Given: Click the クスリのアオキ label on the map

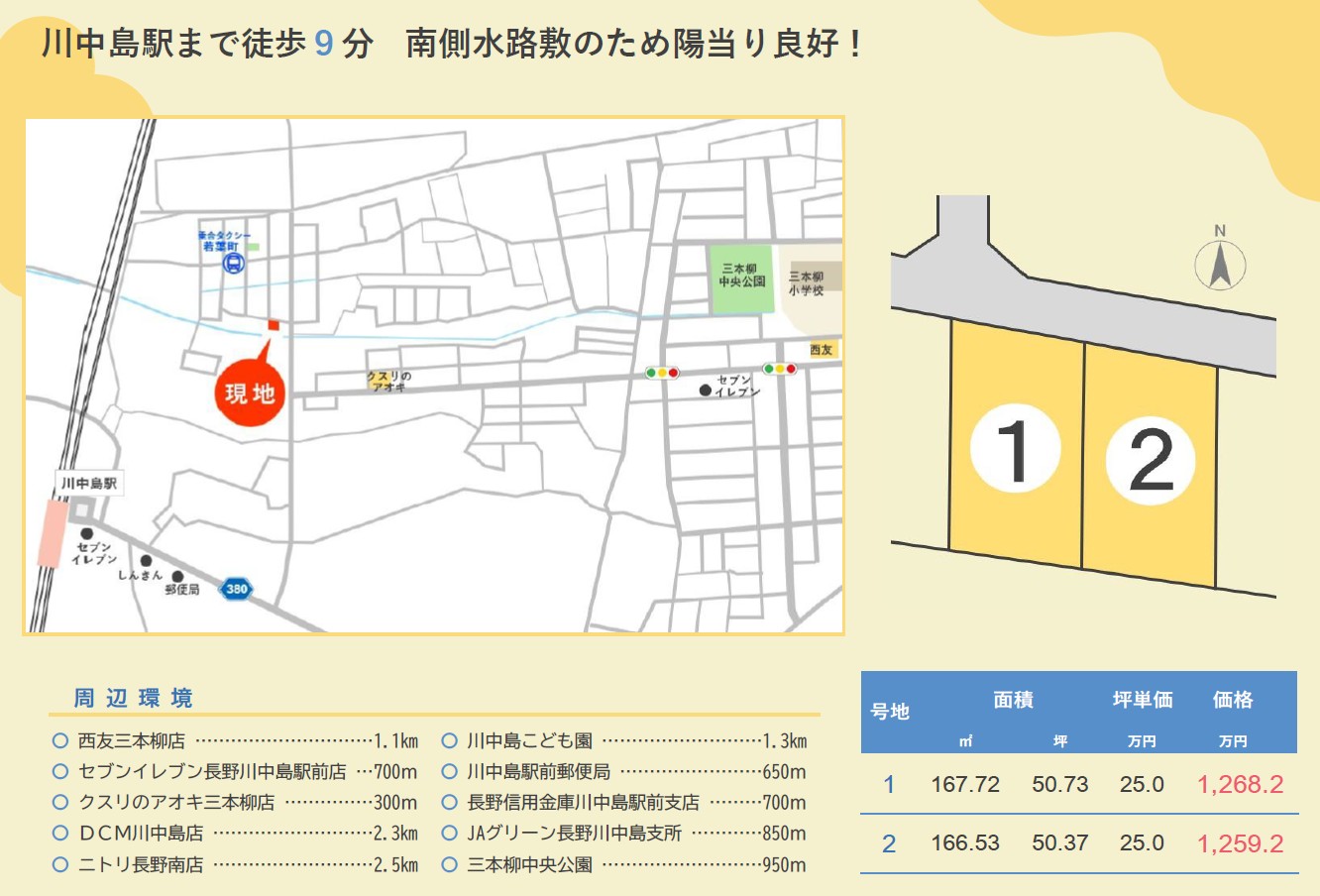Looking at the screenshot, I should (388, 382).
